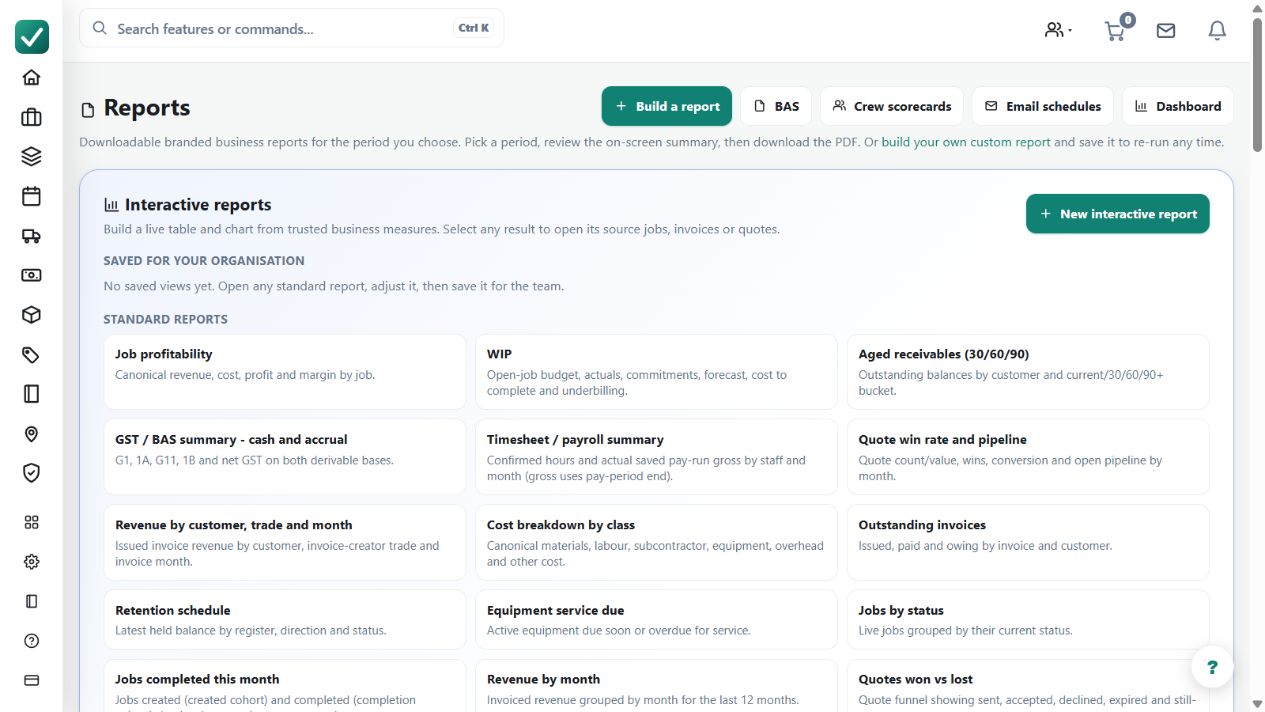
Task: Go to the Dashboard button
Action: (1178, 106)
